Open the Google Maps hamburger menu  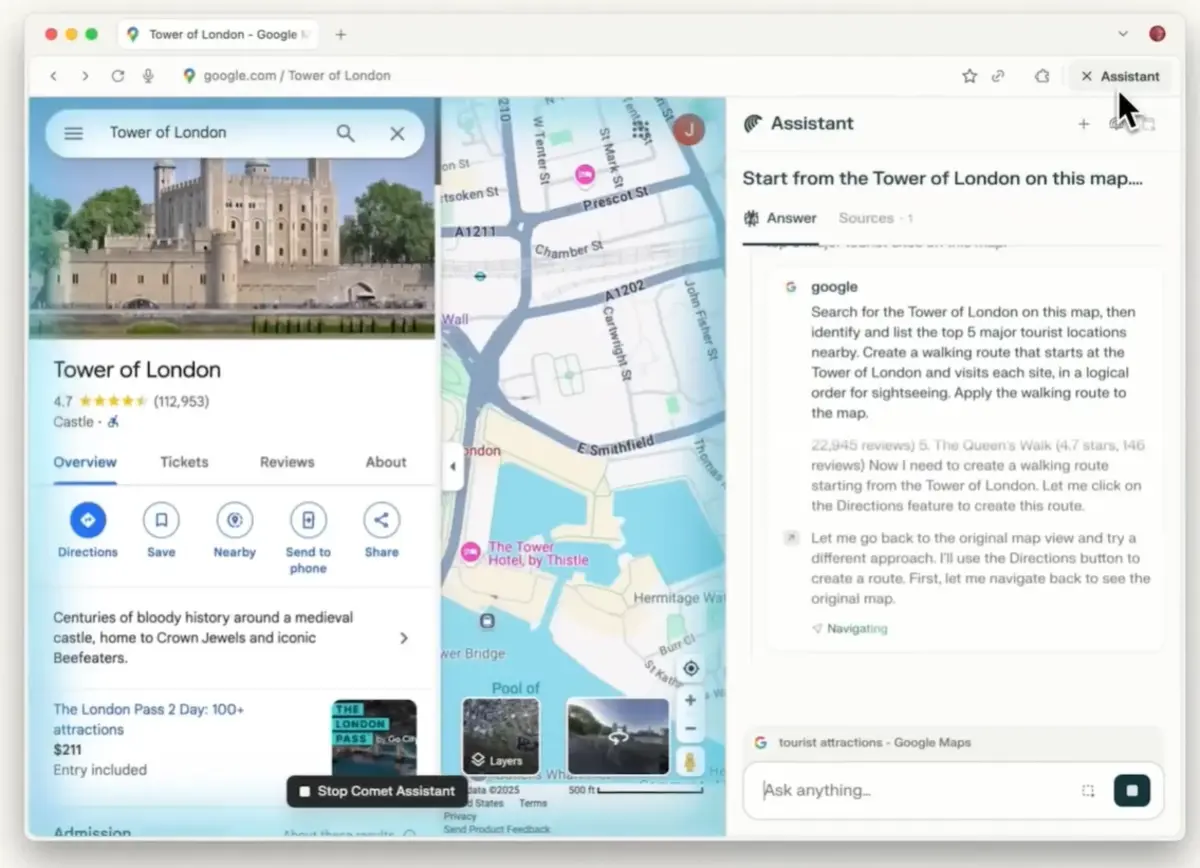[73, 133]
